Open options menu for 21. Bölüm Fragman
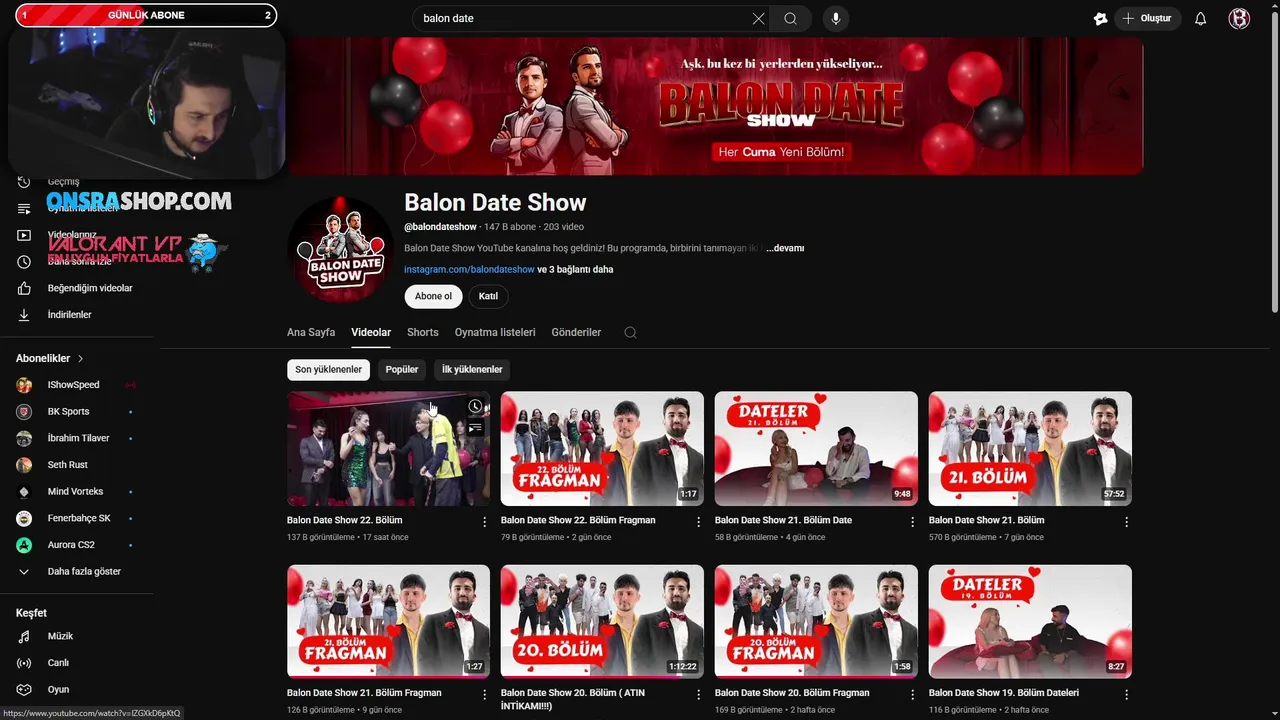 click(x=485, y=693)
